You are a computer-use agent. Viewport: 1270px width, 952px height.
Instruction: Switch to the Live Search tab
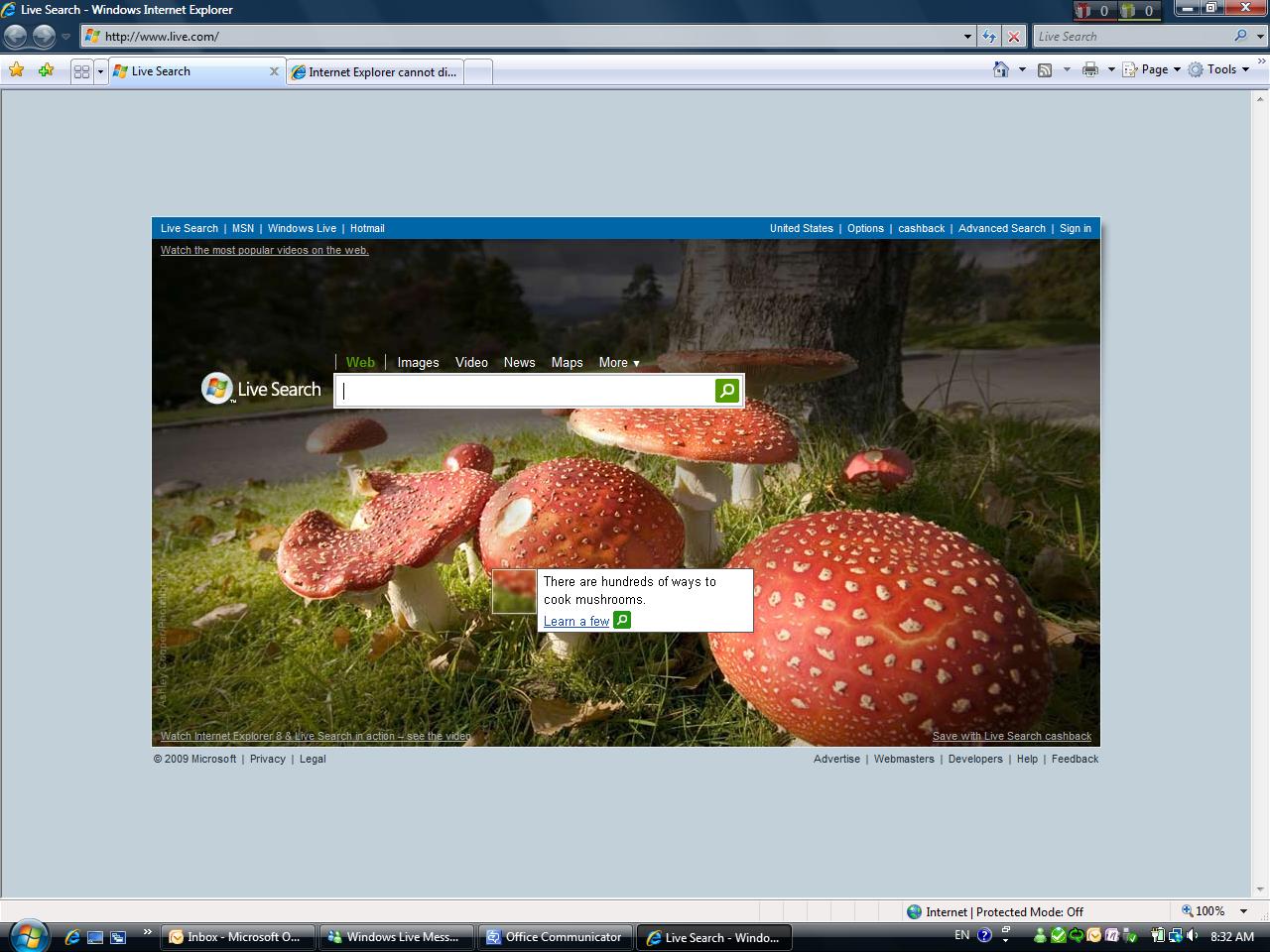coord(189,71)
